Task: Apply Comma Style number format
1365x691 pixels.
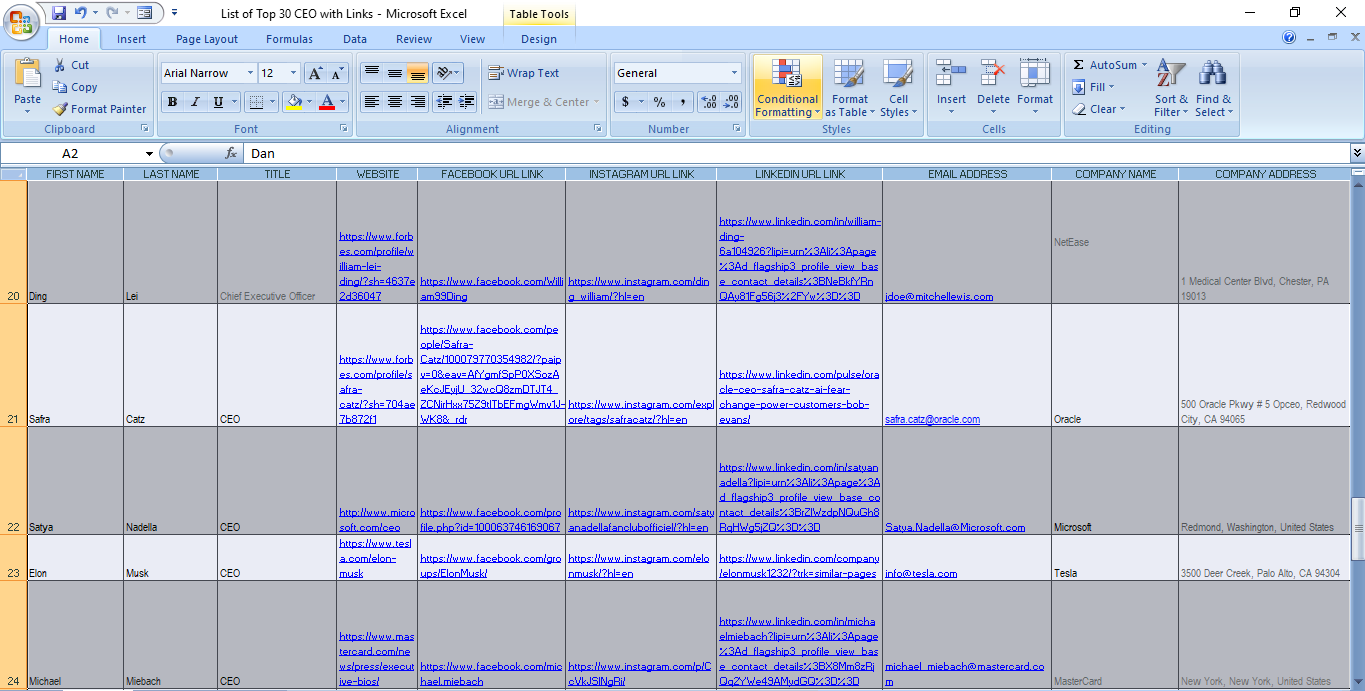Action: point(682,102)
